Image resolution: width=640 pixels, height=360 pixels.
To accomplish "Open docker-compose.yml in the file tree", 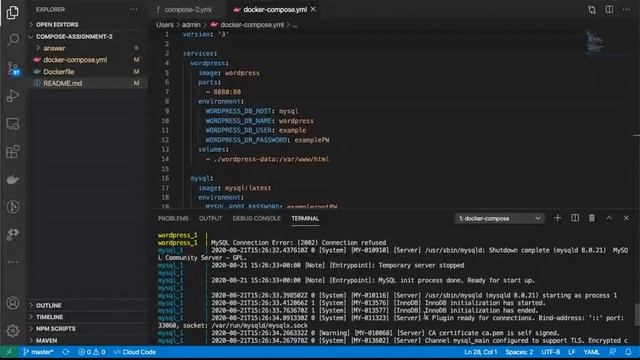I will click(x=87, y=60).
